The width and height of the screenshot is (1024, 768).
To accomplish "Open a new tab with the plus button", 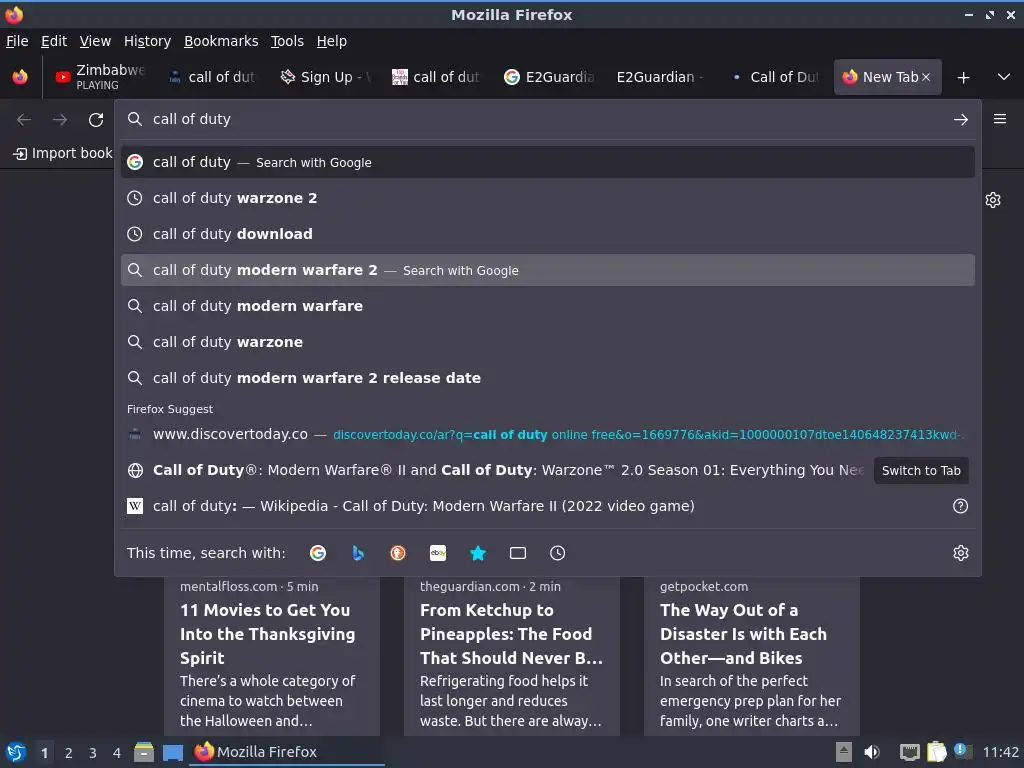I will point(963,78).
